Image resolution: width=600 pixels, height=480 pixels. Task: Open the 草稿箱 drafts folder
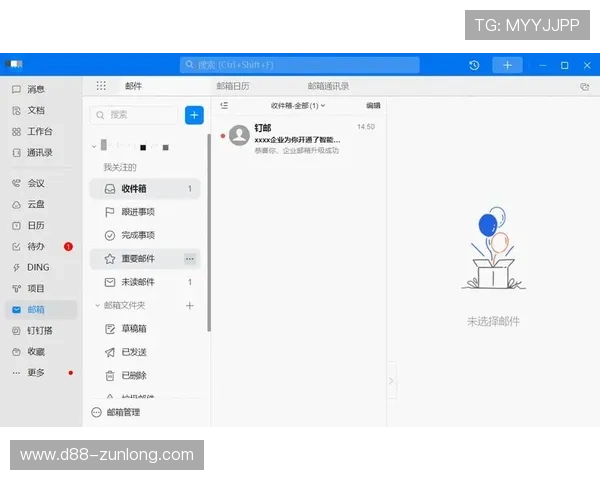coord(145,329)
